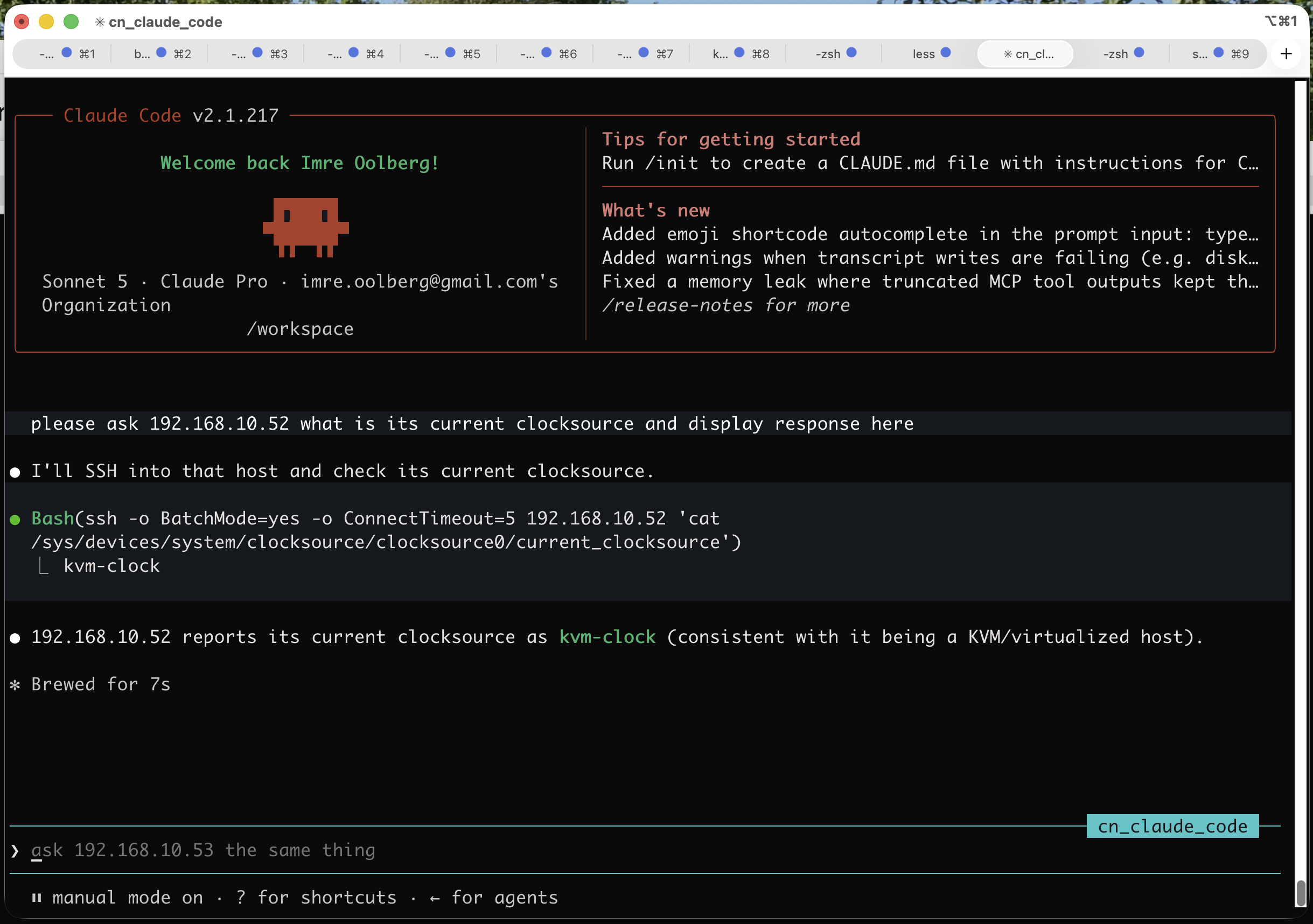Open the tab labeled ⌘7

[644, 54]
